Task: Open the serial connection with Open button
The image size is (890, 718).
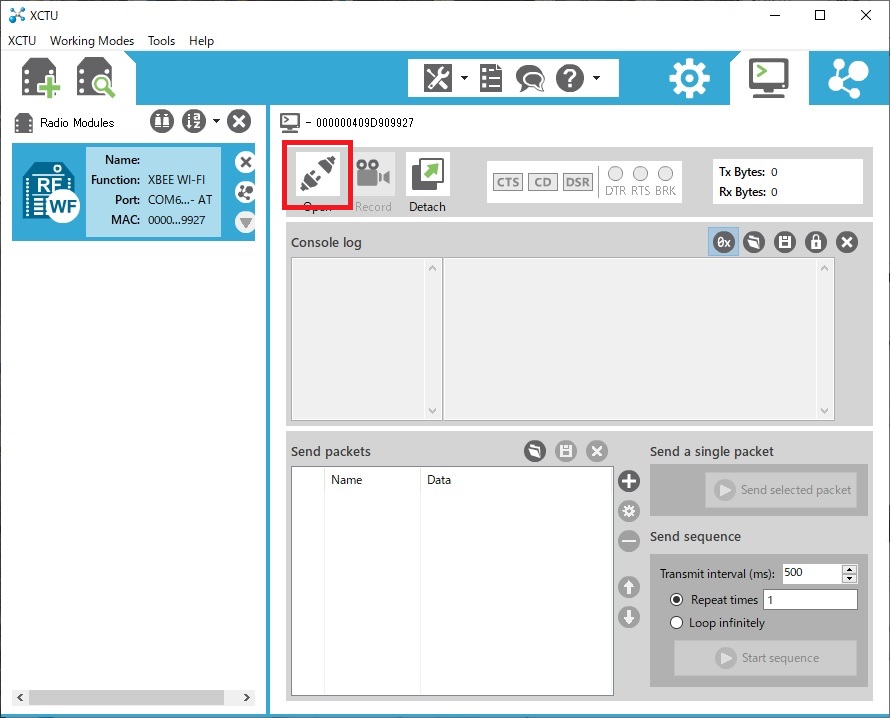Action: [318, 174]
